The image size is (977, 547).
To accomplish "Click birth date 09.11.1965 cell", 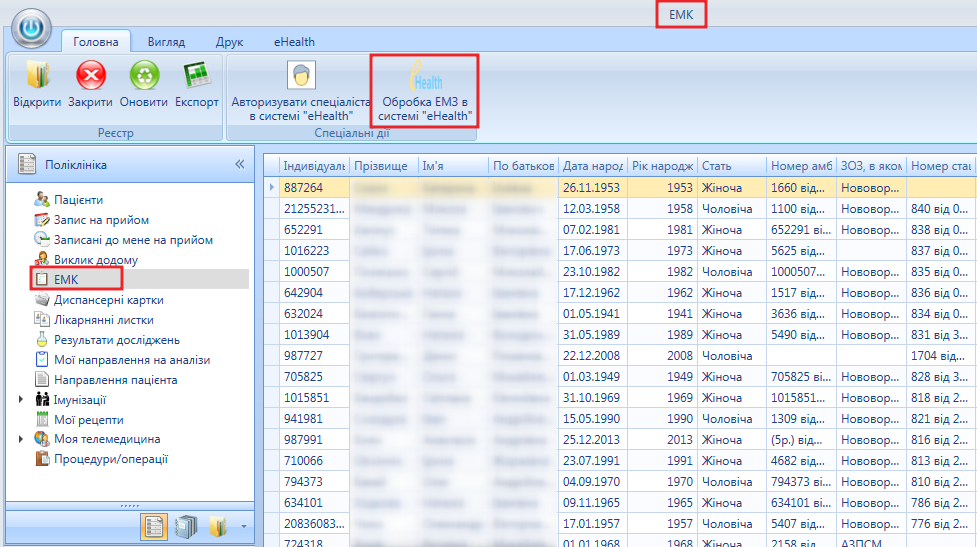I will tap(591, 503).
